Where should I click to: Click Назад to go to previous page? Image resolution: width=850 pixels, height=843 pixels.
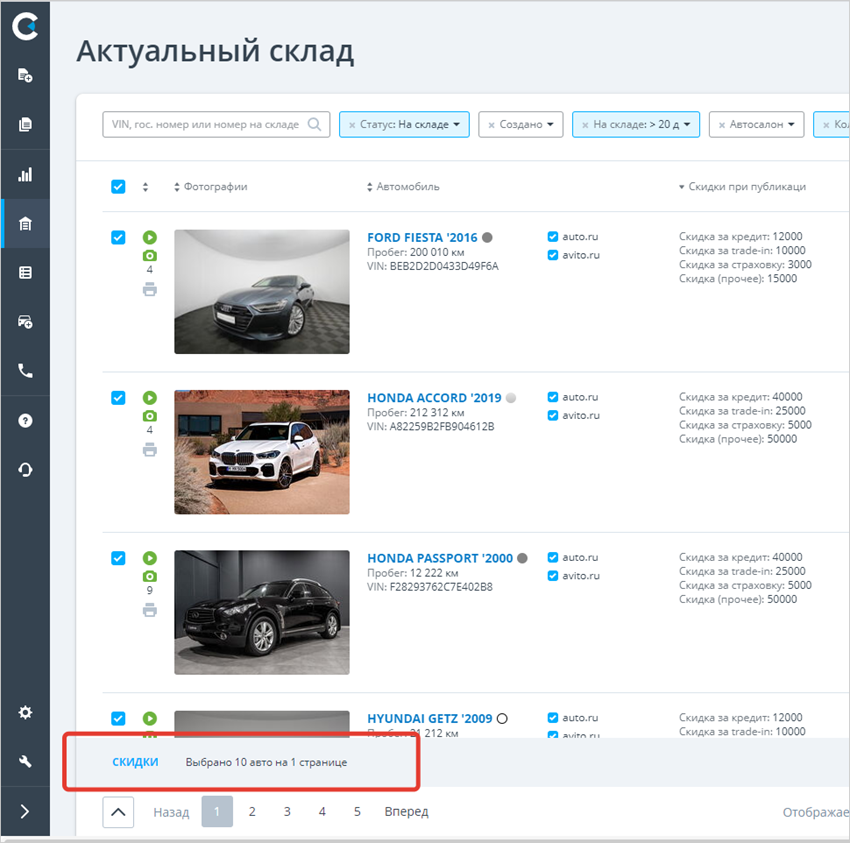click(171, 812)
